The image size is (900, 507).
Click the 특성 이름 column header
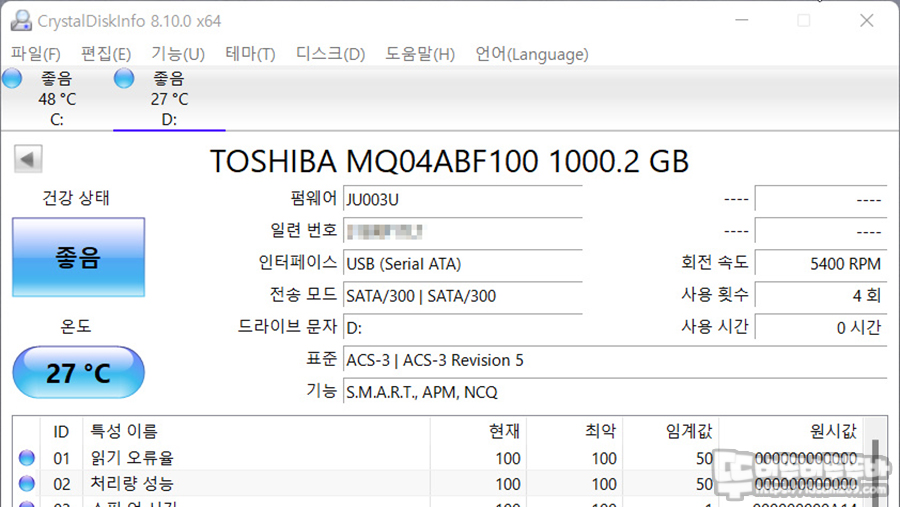coord(257,431)
